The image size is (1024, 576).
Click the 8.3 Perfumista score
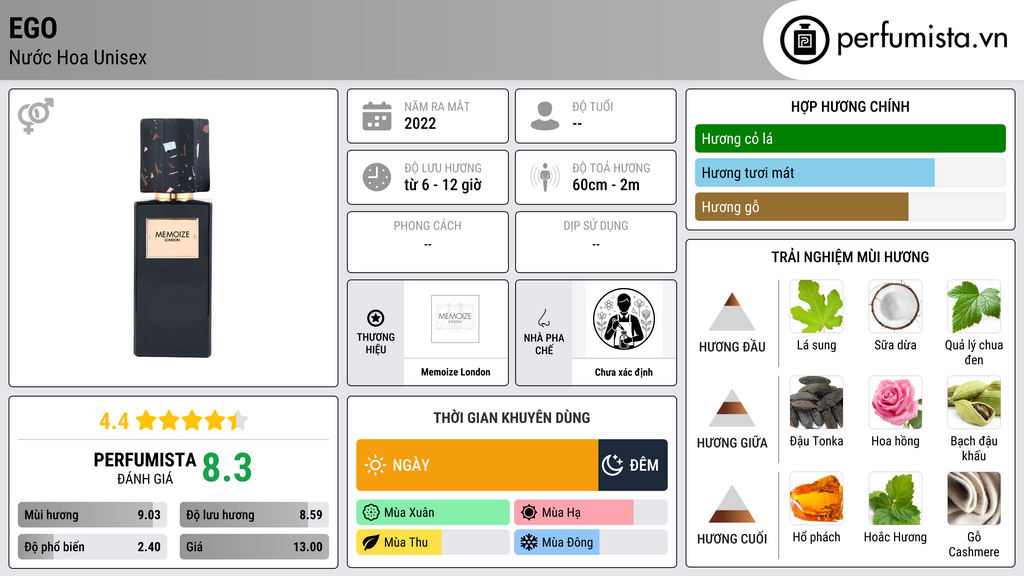tap(227, 468)
